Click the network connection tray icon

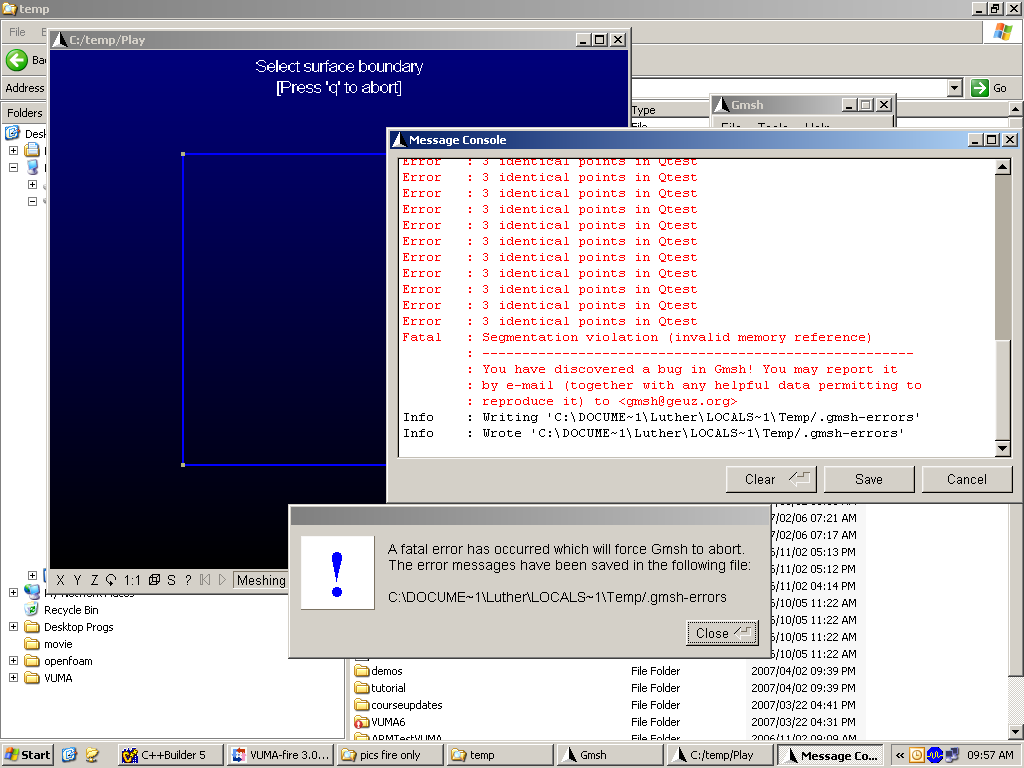(952, 755)
